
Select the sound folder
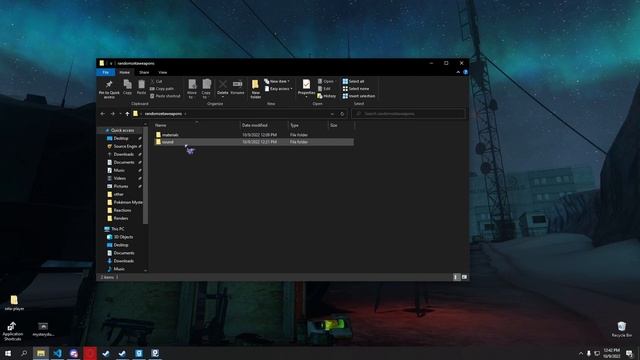point(253,142)
